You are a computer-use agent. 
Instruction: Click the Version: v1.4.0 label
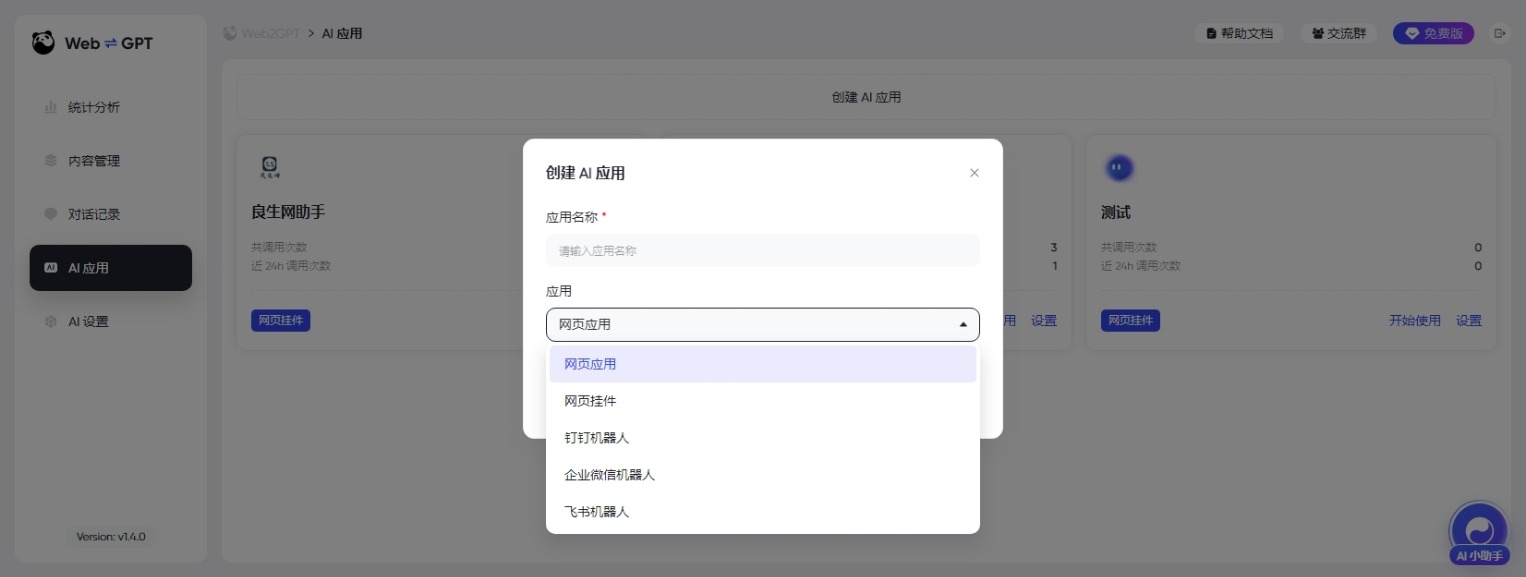[x=111, y=537]
